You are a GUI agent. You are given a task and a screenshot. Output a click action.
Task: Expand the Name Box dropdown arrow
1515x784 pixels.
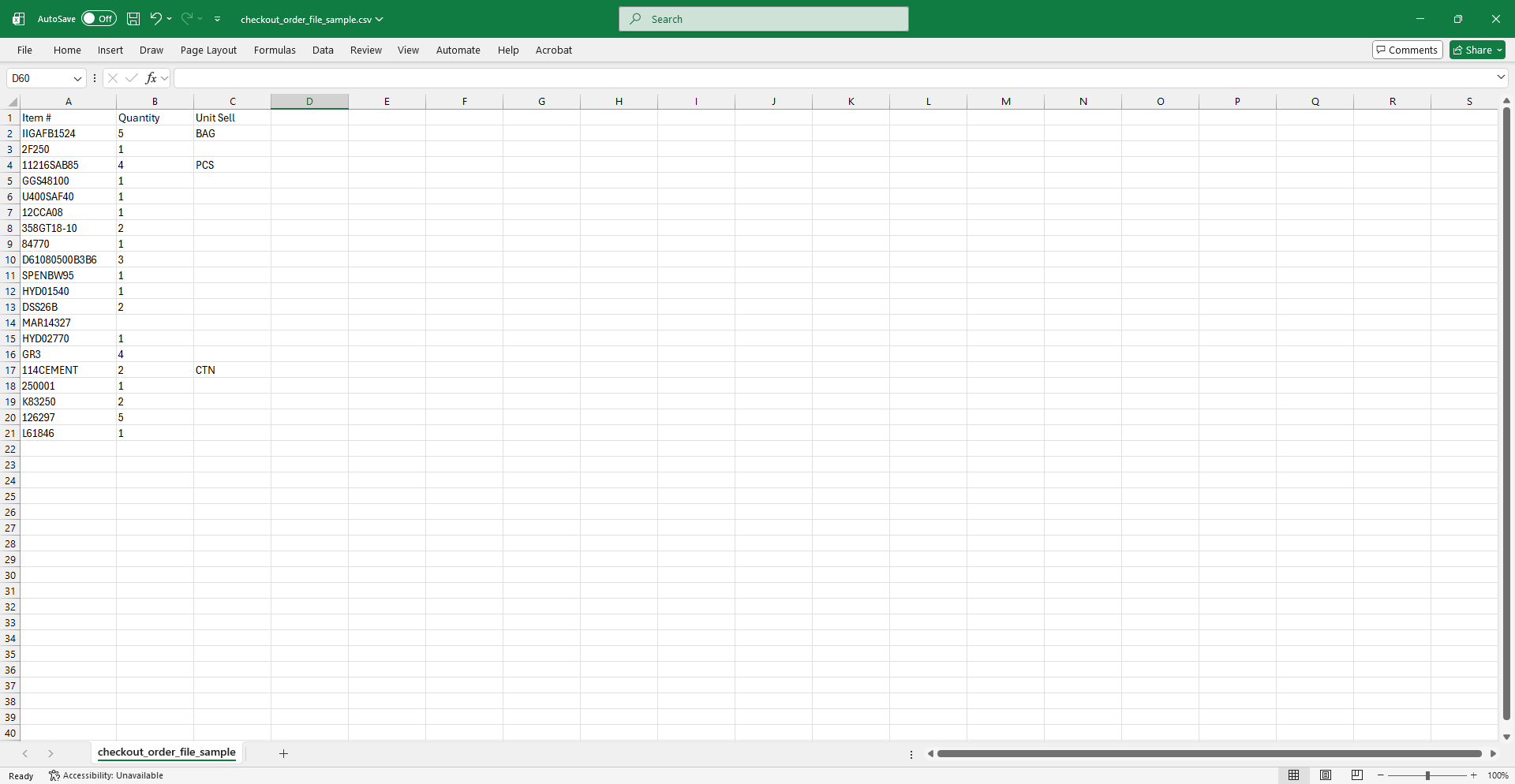coord(77,78)
